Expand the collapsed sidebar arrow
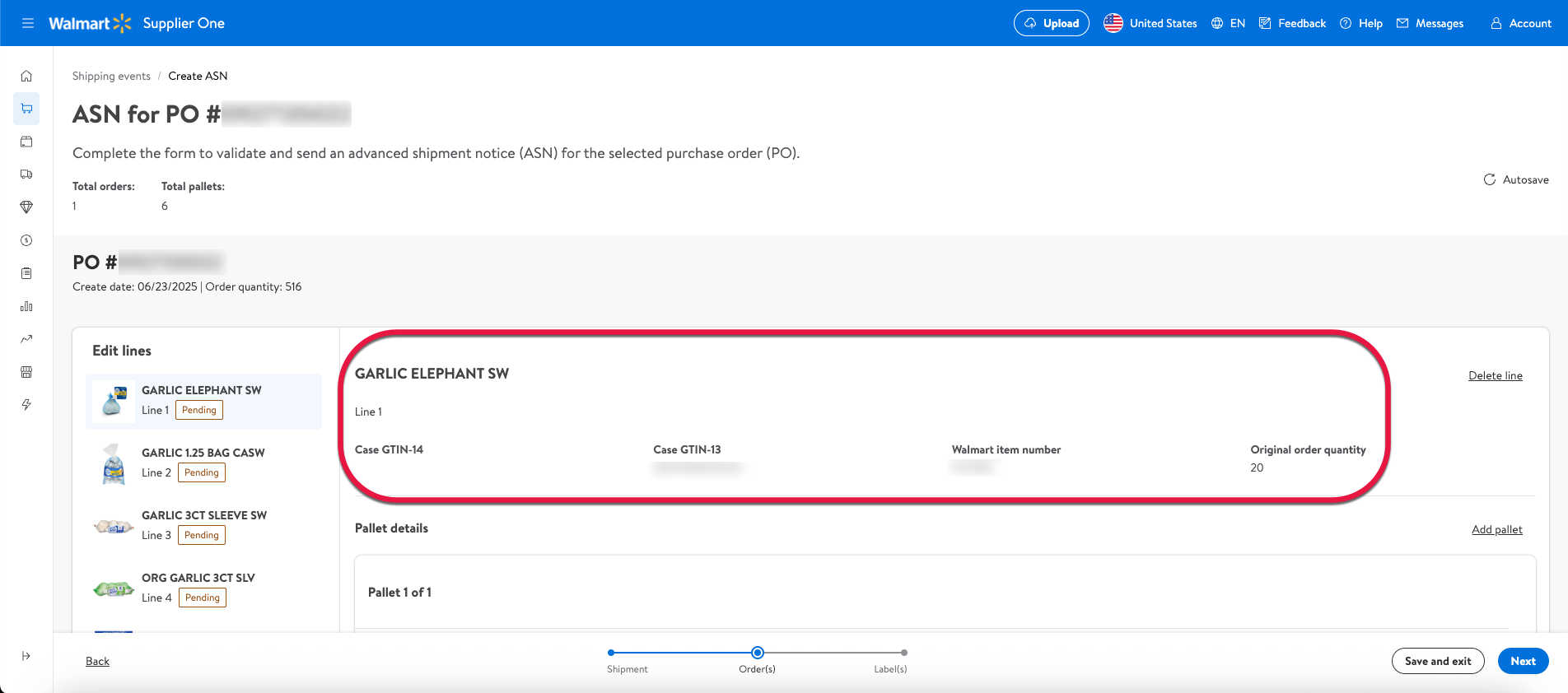The height and width of the screenshot is (693, 1568). coord(26,656)
